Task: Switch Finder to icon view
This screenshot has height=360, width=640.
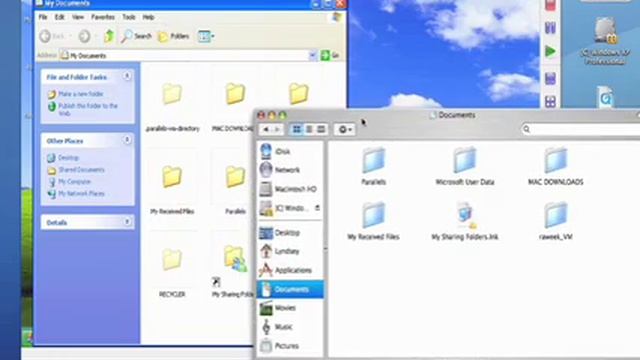Action: 296,129
